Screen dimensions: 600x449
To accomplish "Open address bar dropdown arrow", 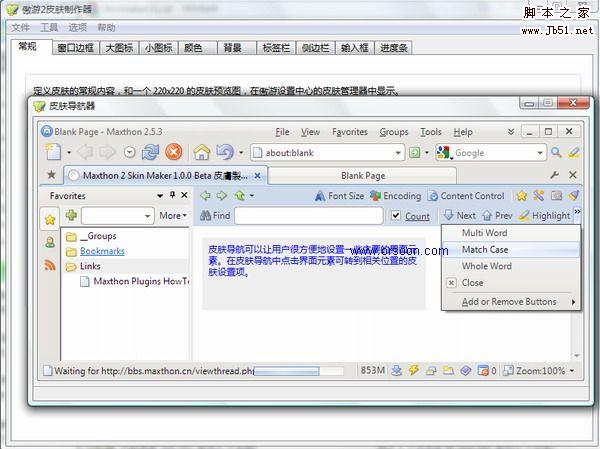I will 398,153.
